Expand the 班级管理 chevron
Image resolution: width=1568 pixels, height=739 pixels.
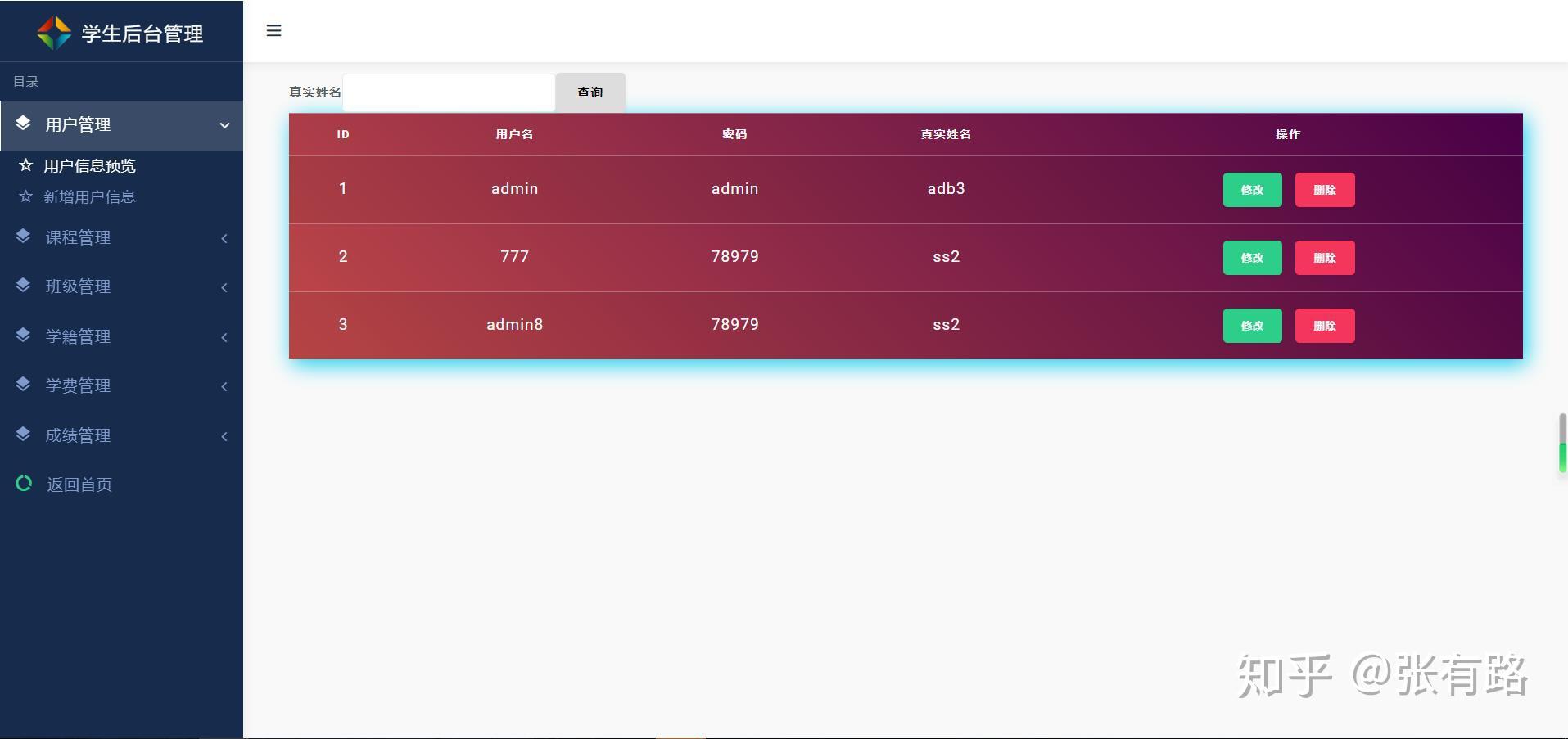pos(224,287)
